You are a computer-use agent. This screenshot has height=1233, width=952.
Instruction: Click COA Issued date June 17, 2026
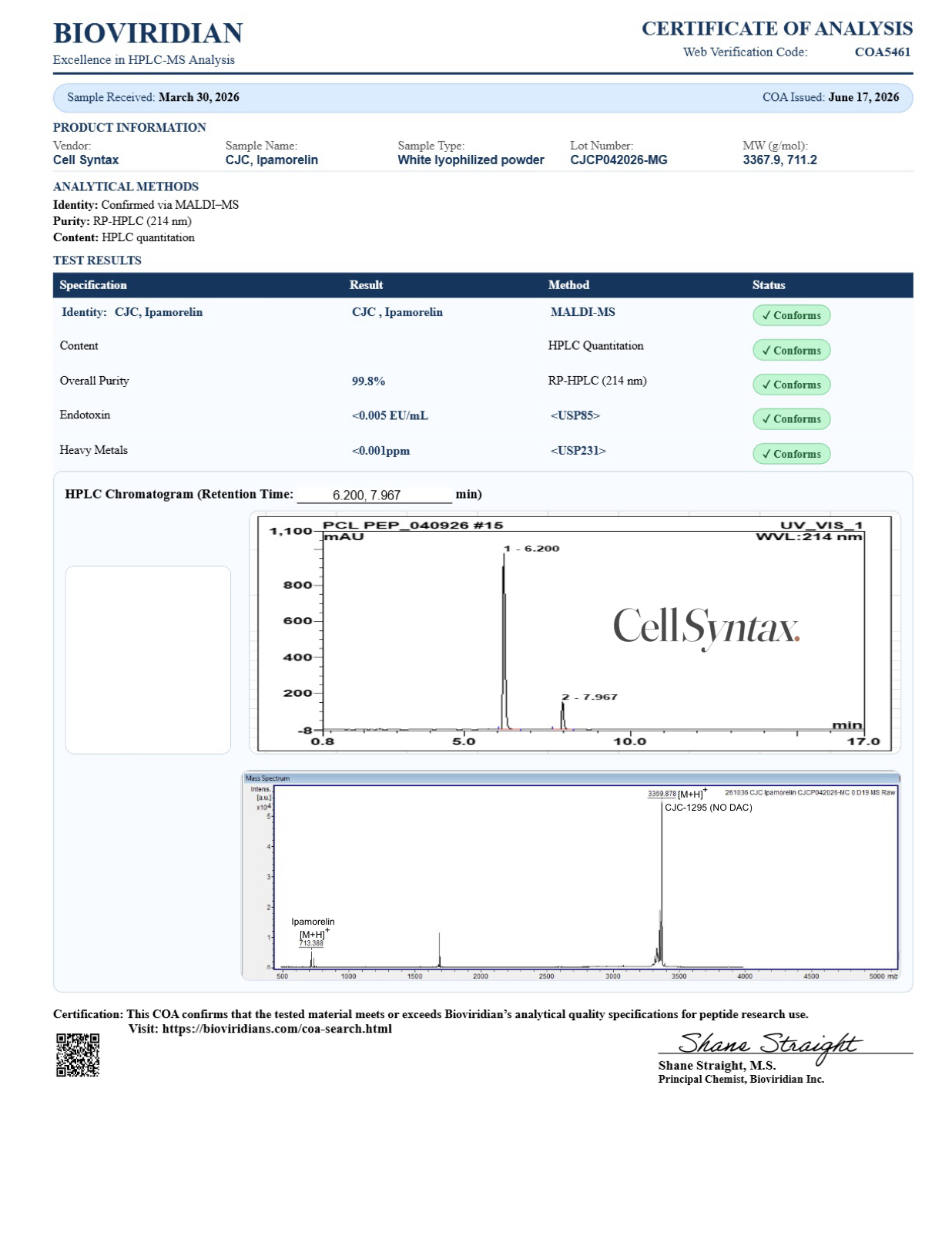click(863, 97)
